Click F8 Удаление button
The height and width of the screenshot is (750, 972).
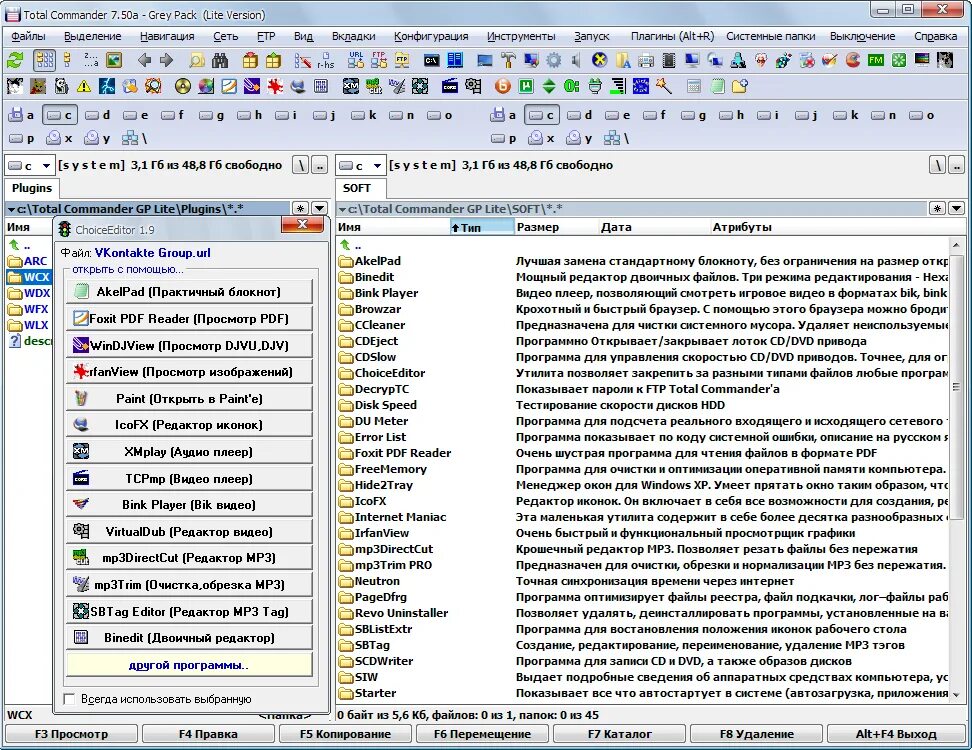756,734
